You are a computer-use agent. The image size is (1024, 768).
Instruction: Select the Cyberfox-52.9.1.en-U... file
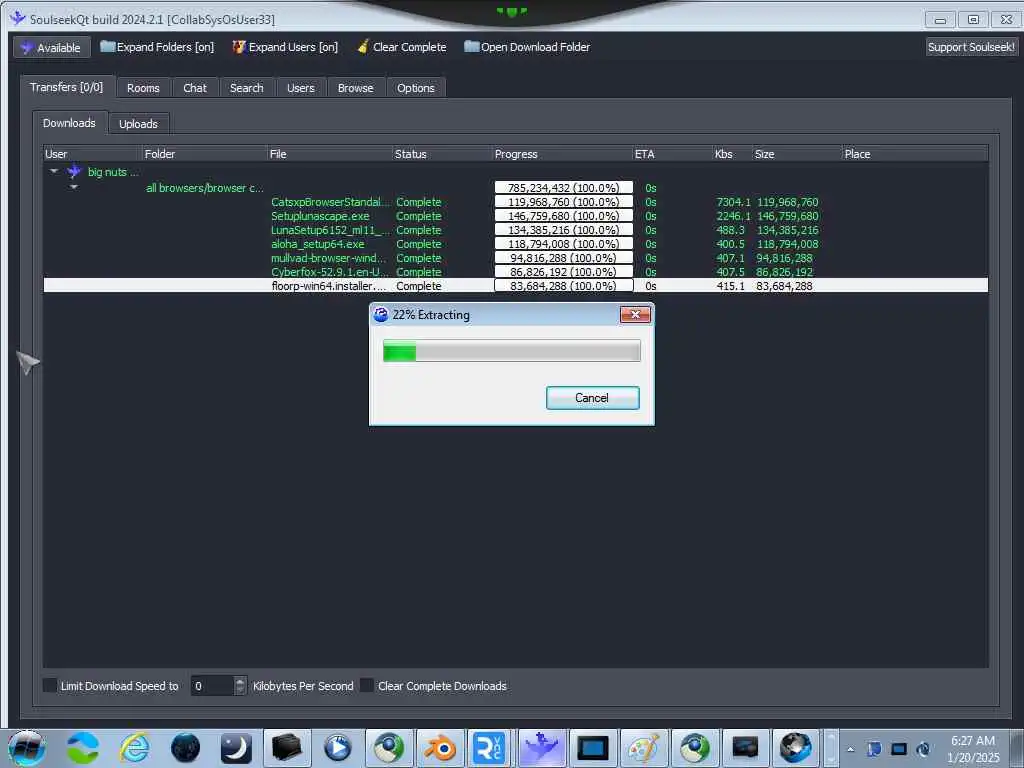click(515, 272)
